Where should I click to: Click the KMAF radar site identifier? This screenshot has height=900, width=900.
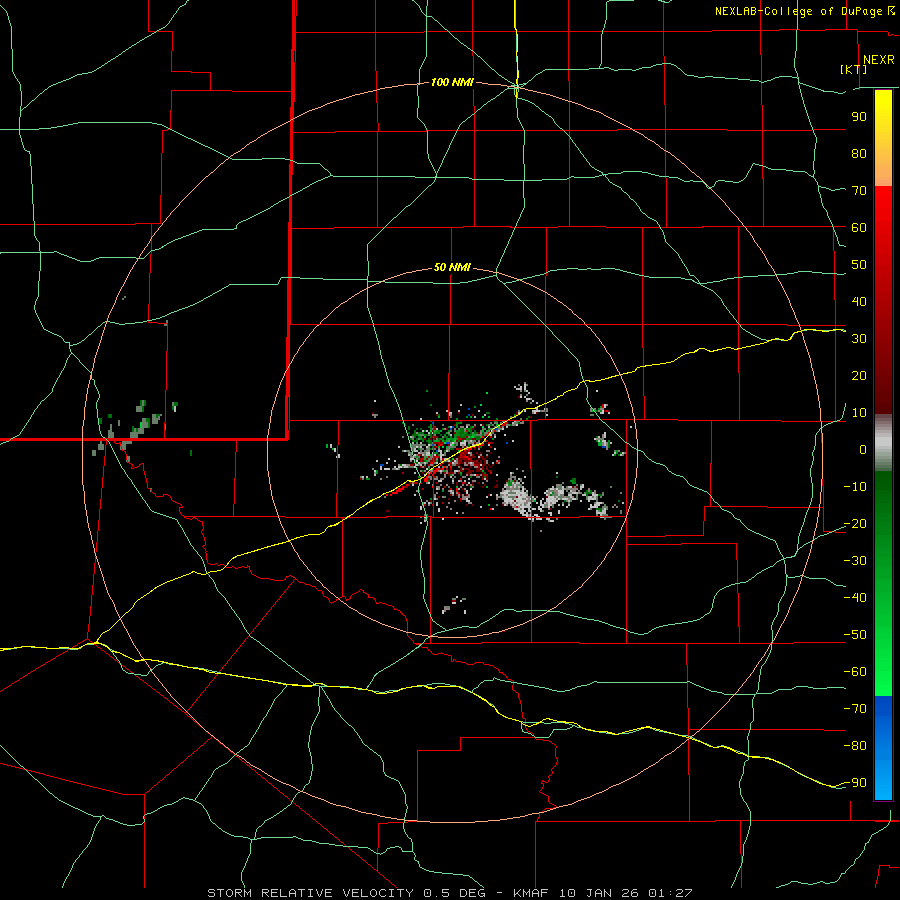pos(529,893)
